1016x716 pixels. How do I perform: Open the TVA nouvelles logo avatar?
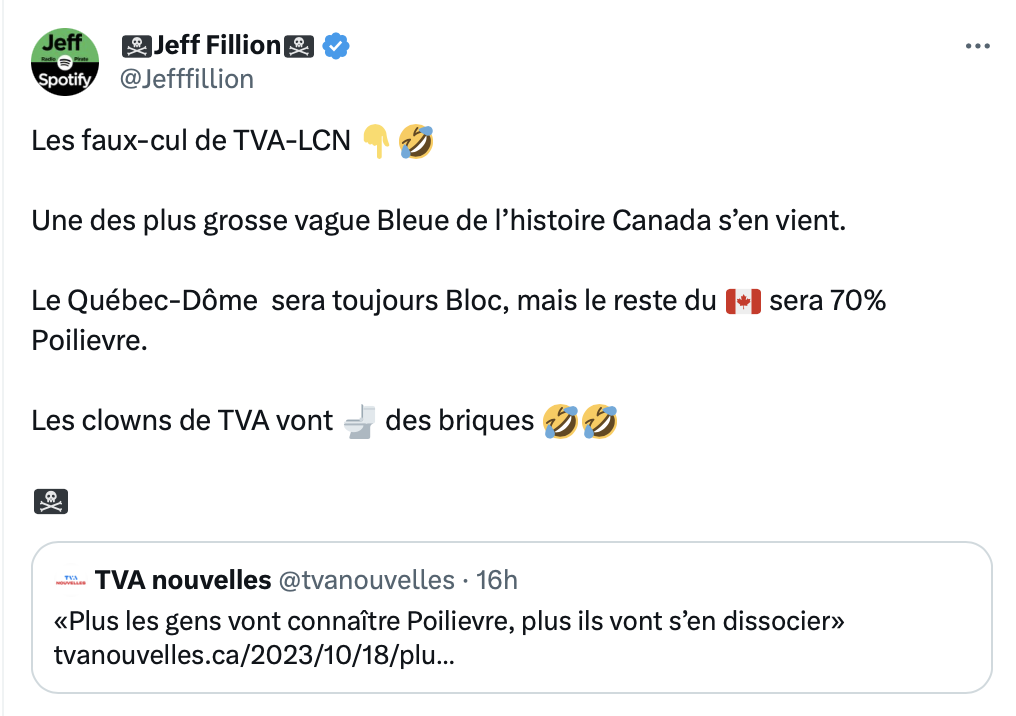71,581
